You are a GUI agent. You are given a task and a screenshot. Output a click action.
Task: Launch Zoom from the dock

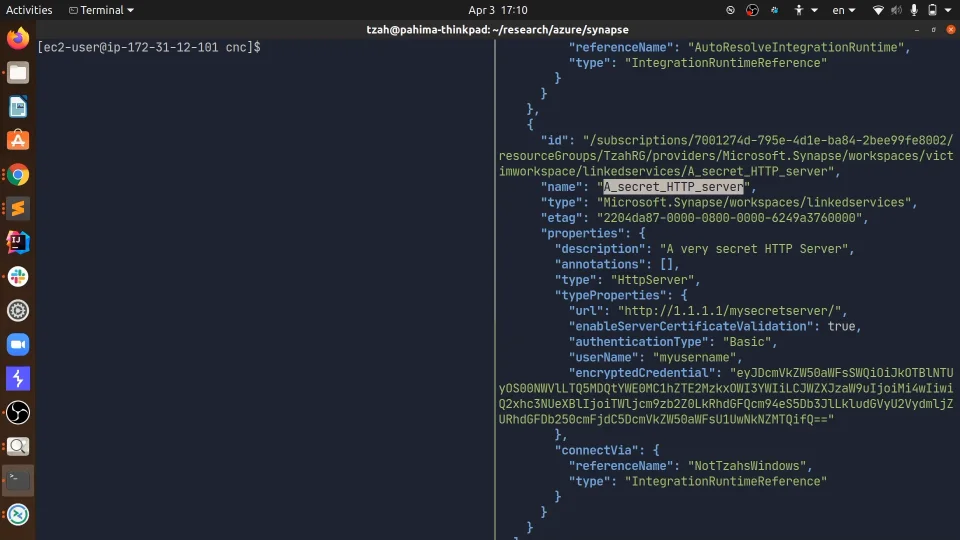18,344
